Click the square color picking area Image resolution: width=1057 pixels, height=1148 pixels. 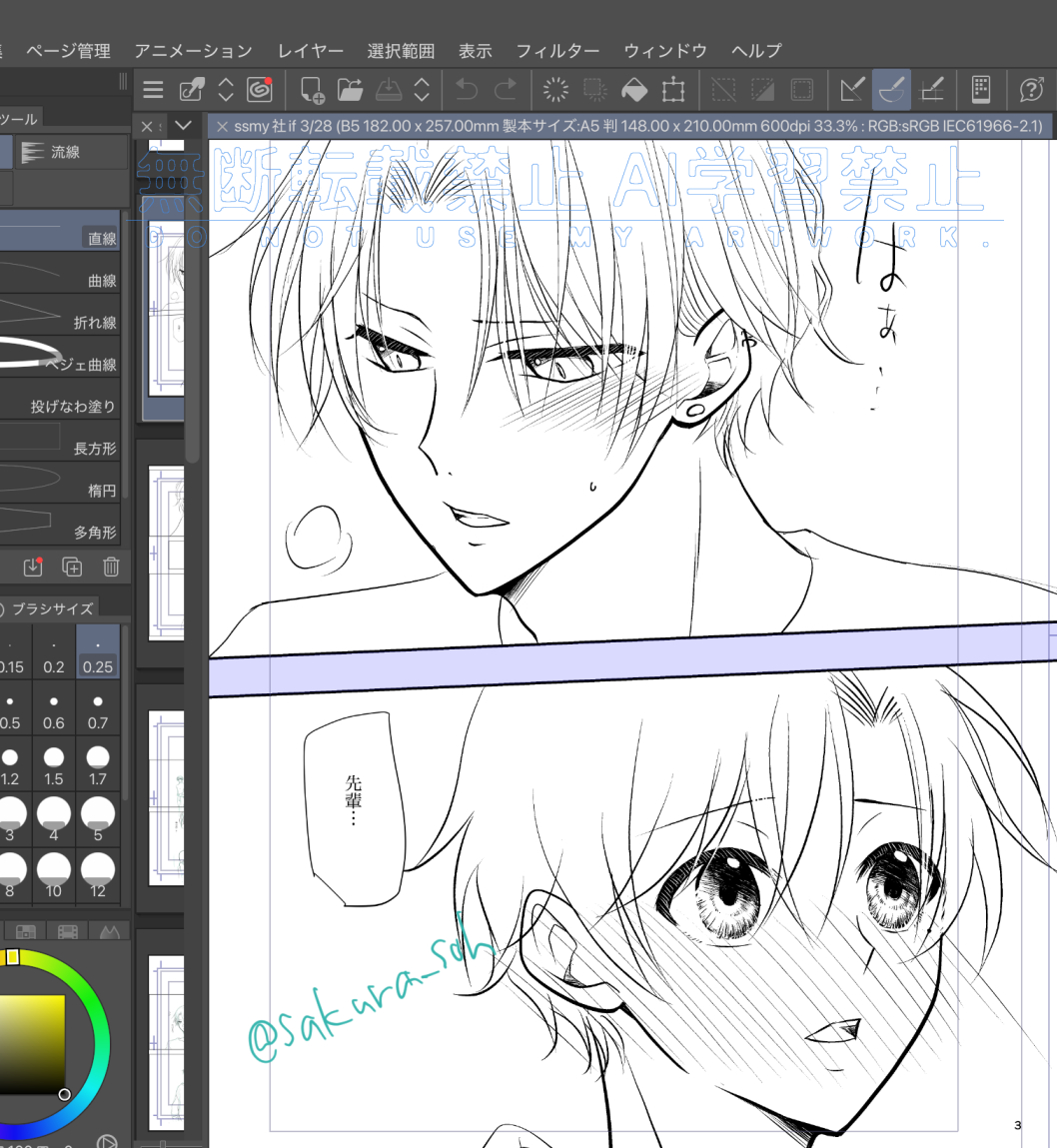click(32, 1045)
